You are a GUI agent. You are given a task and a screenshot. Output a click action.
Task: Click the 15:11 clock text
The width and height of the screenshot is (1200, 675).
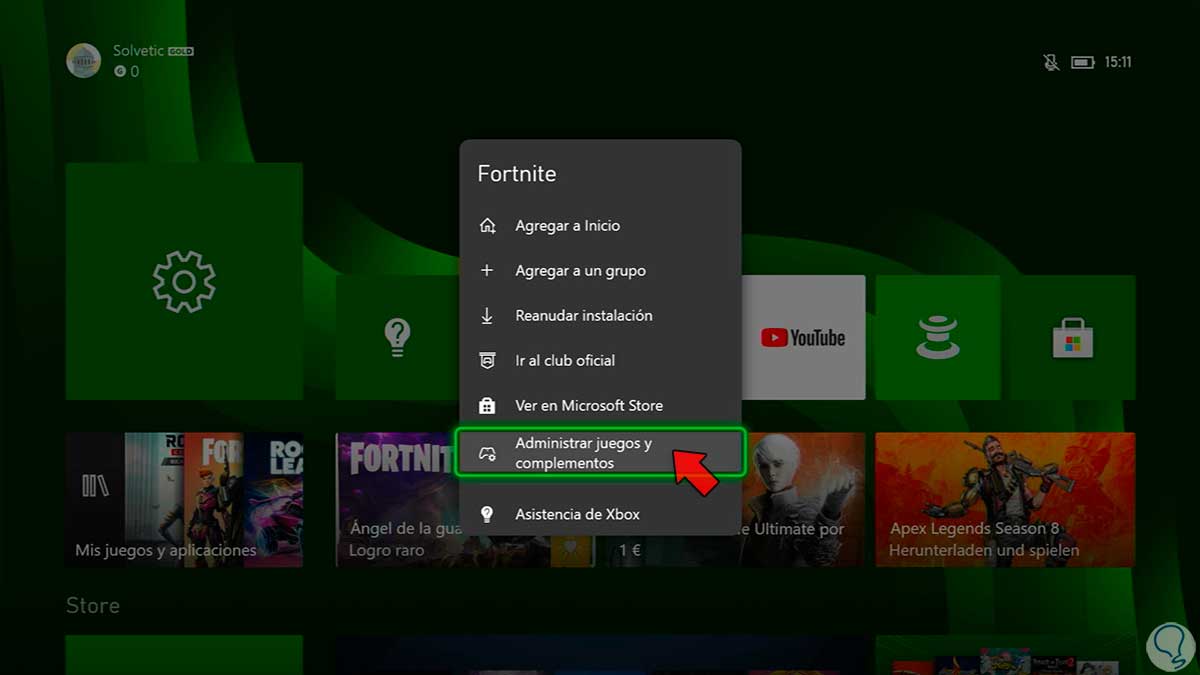tap(1118, 62)
